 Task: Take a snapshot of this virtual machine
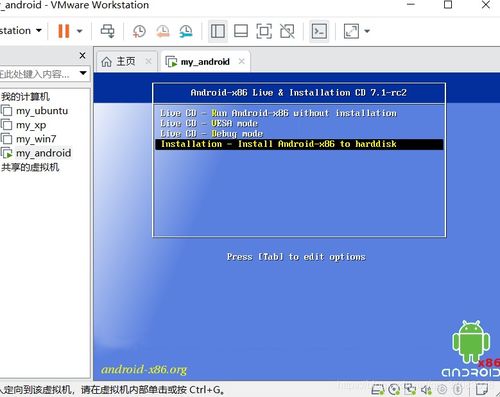tap(139, 31)
